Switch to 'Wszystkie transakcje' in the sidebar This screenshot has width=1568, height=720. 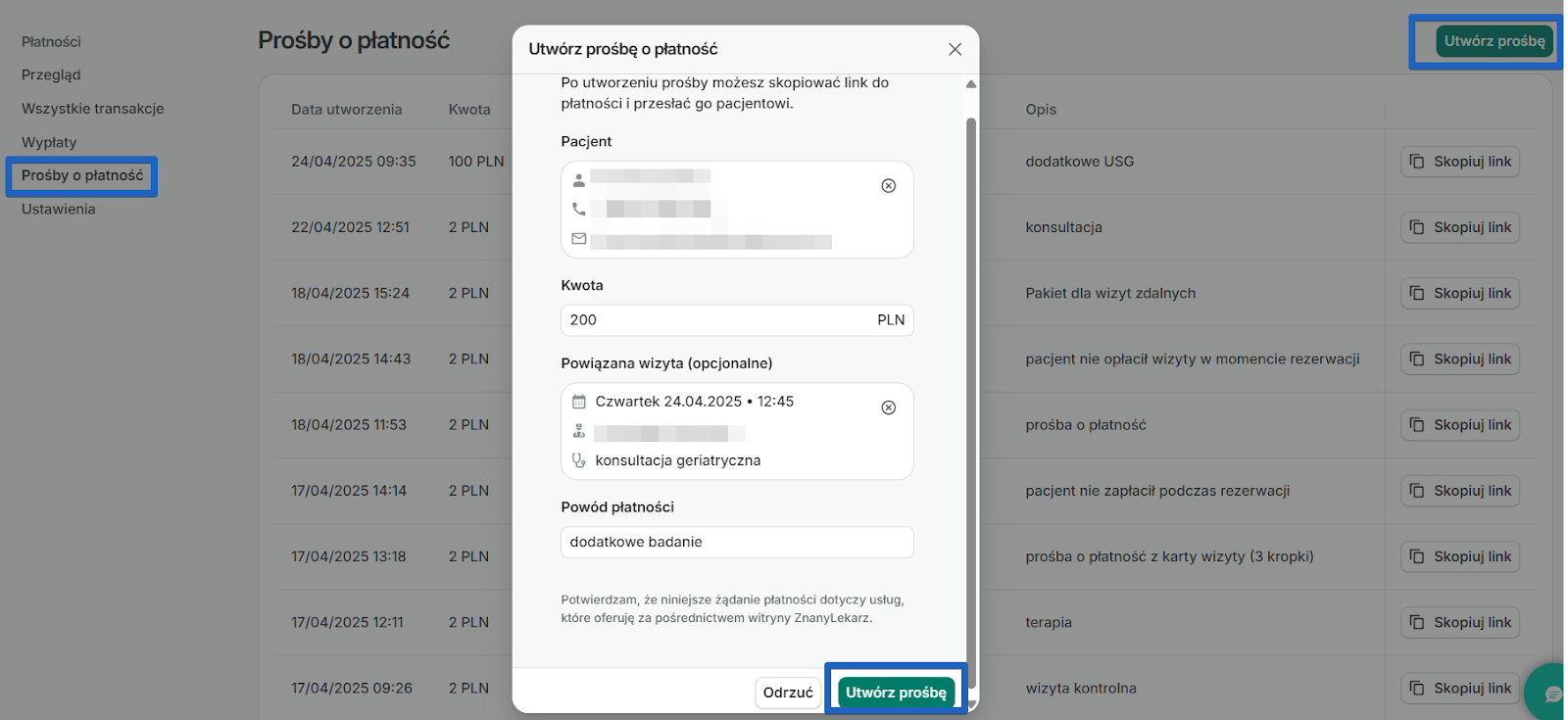[91, 109]
